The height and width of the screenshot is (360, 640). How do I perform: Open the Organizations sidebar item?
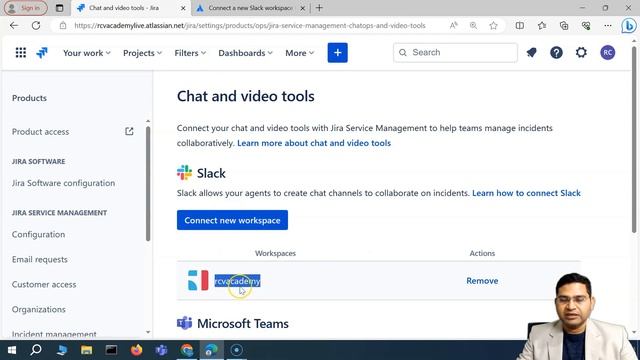point(39,309)
